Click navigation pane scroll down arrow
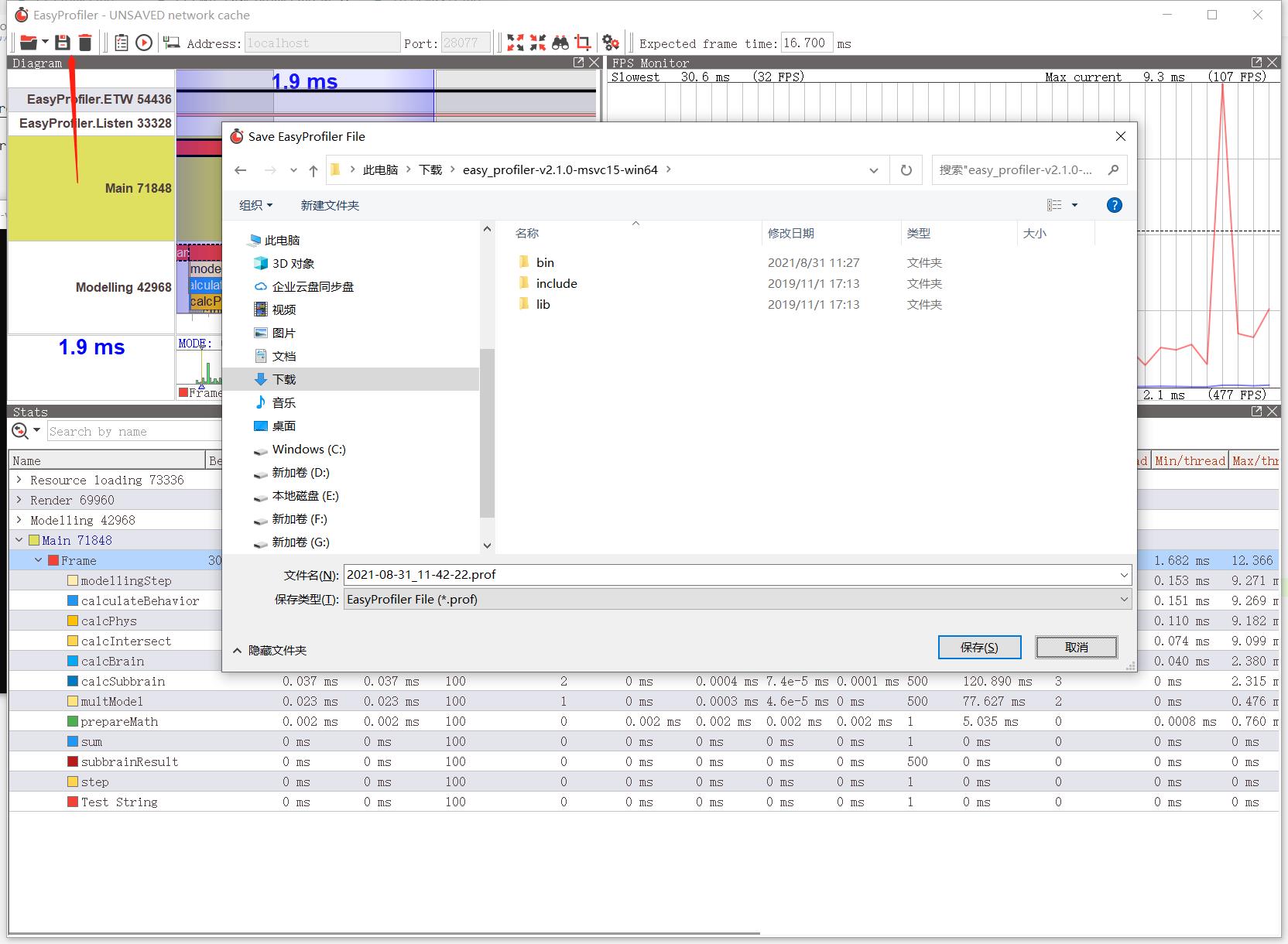 487,545
